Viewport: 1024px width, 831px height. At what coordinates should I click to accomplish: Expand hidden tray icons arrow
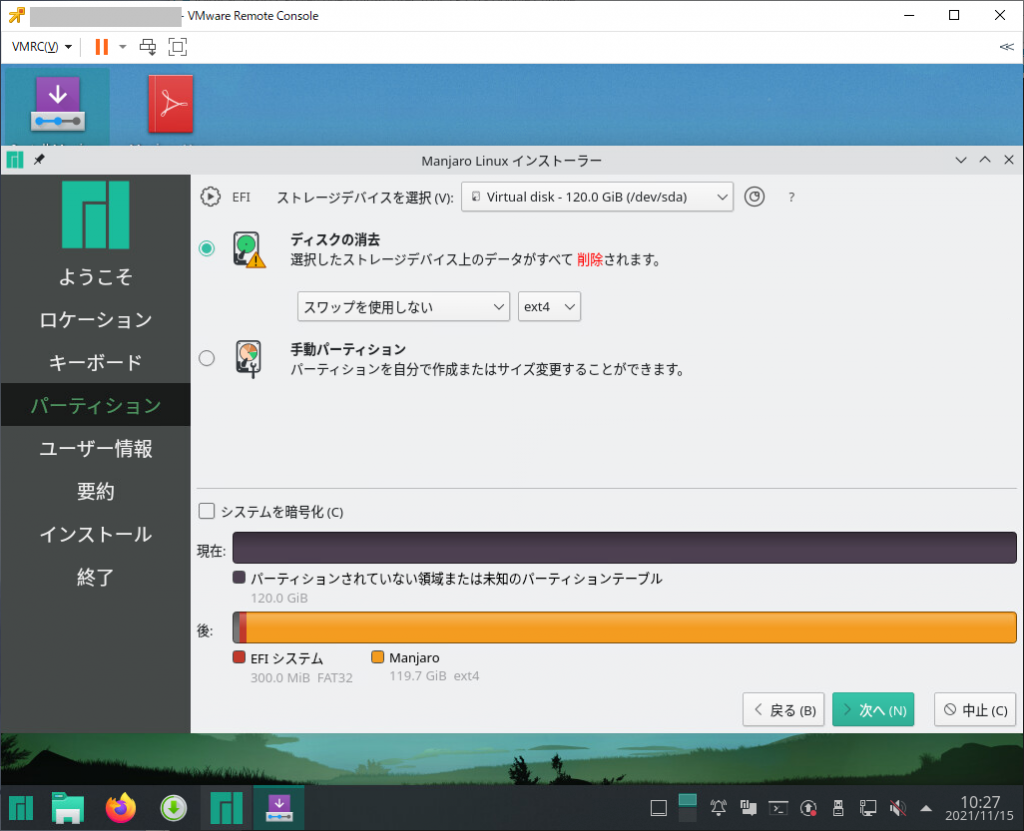pos(926,809)
